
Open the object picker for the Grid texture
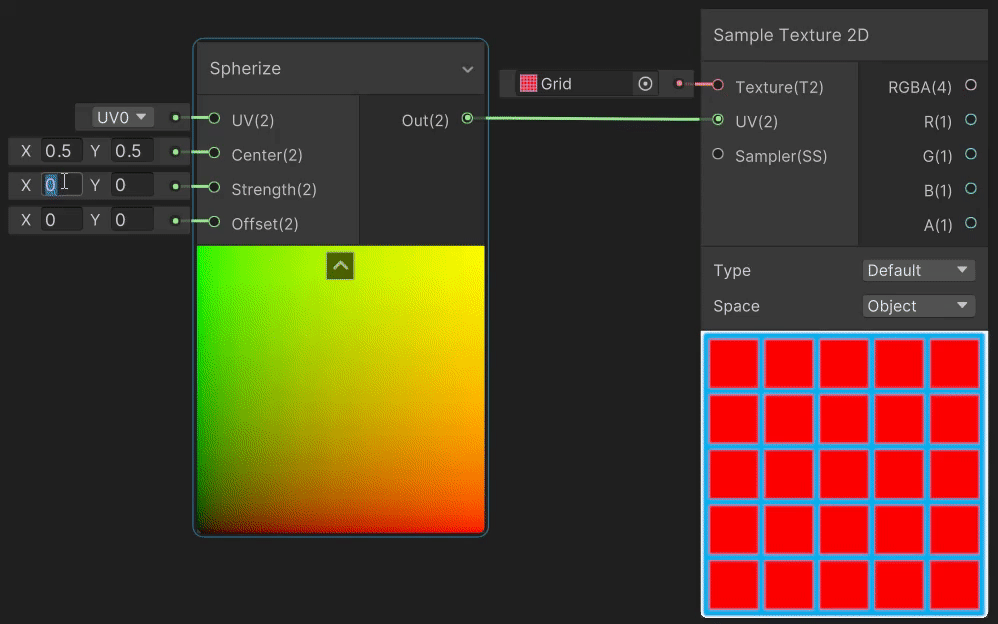[646, 84]
